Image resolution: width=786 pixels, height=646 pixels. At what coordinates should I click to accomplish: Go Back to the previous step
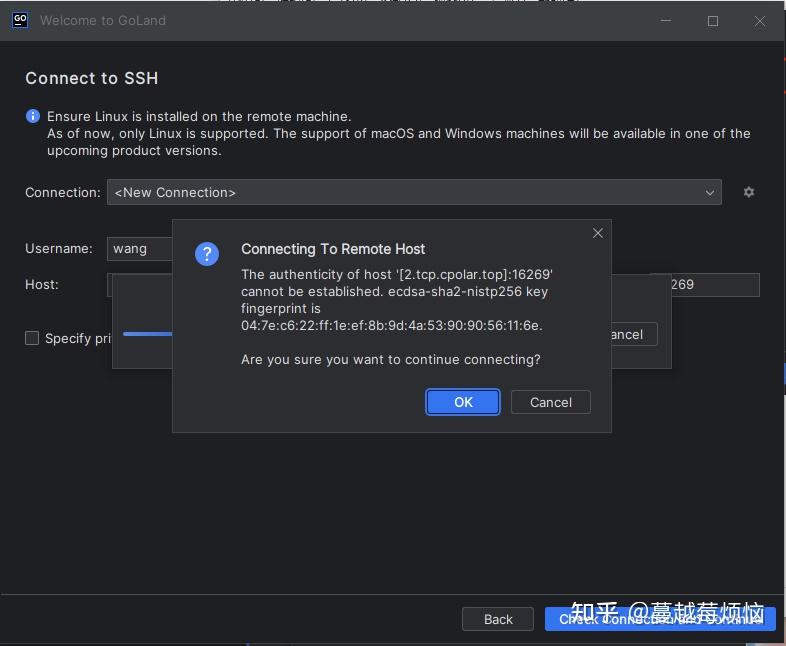click(x=498, y=619)
